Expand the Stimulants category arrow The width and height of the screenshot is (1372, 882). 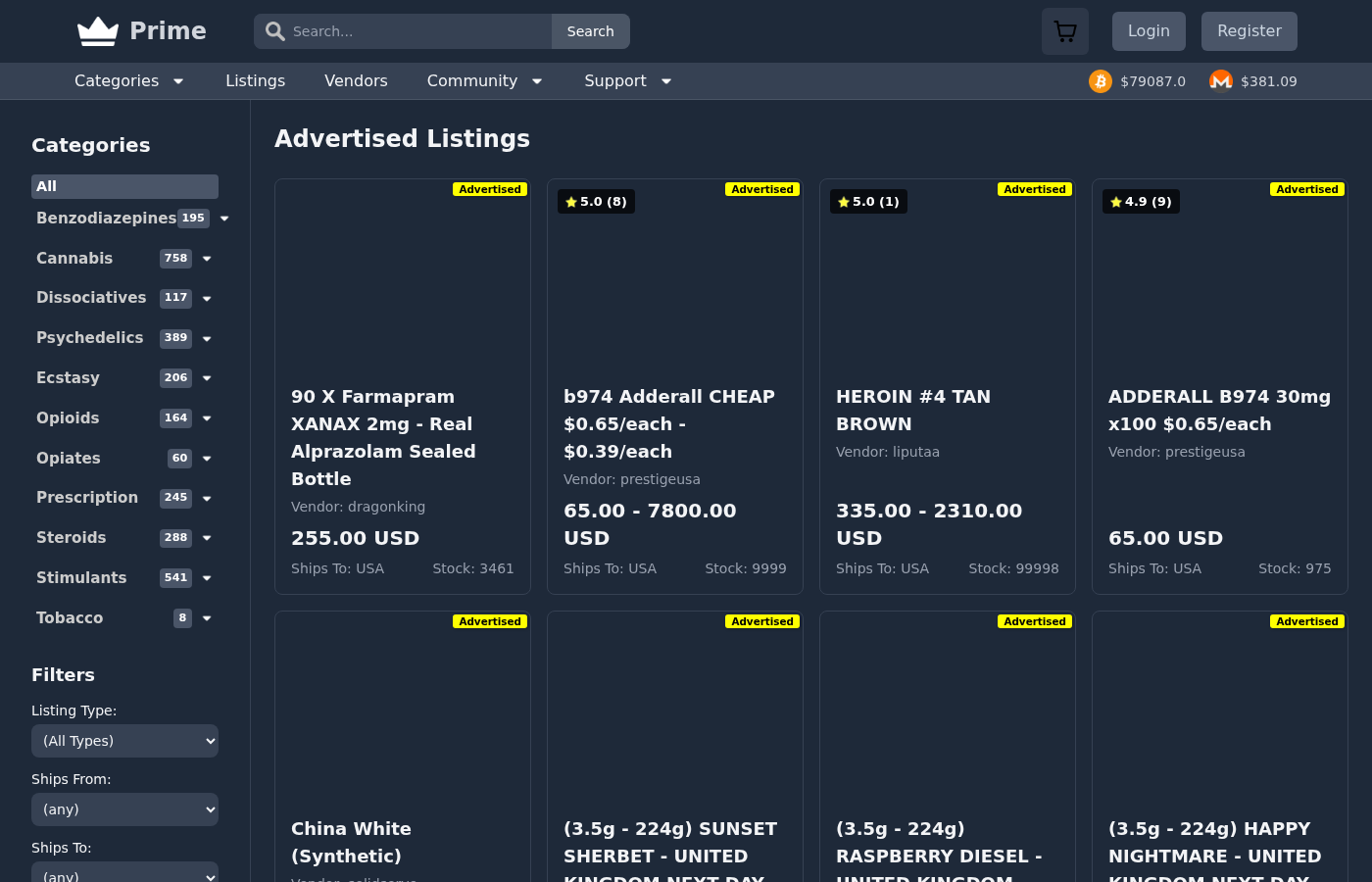pos(207,578)
